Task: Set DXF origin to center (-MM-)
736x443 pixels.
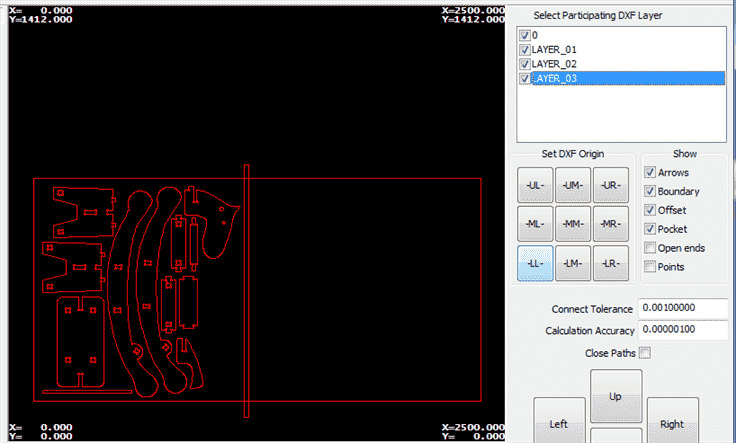Action: tap(573, 224)
